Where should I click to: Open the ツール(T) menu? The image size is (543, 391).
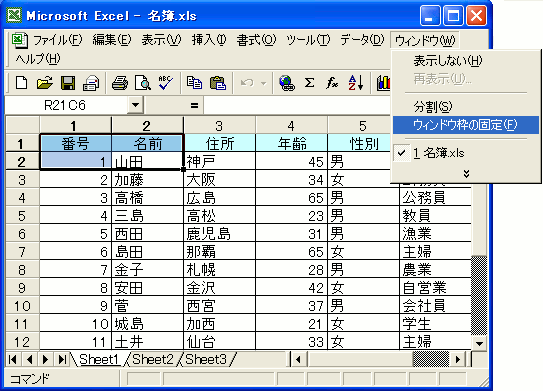(x=308, y=40)
